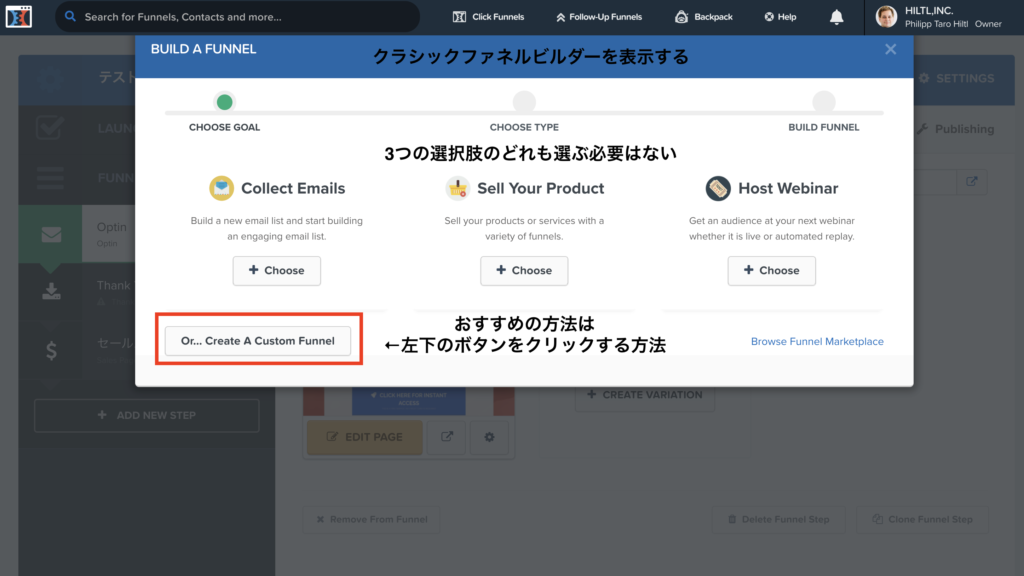This screenshot has height=576, width=1024.
Task: Click Delete Funnel Step
Action: coord(778,519)
